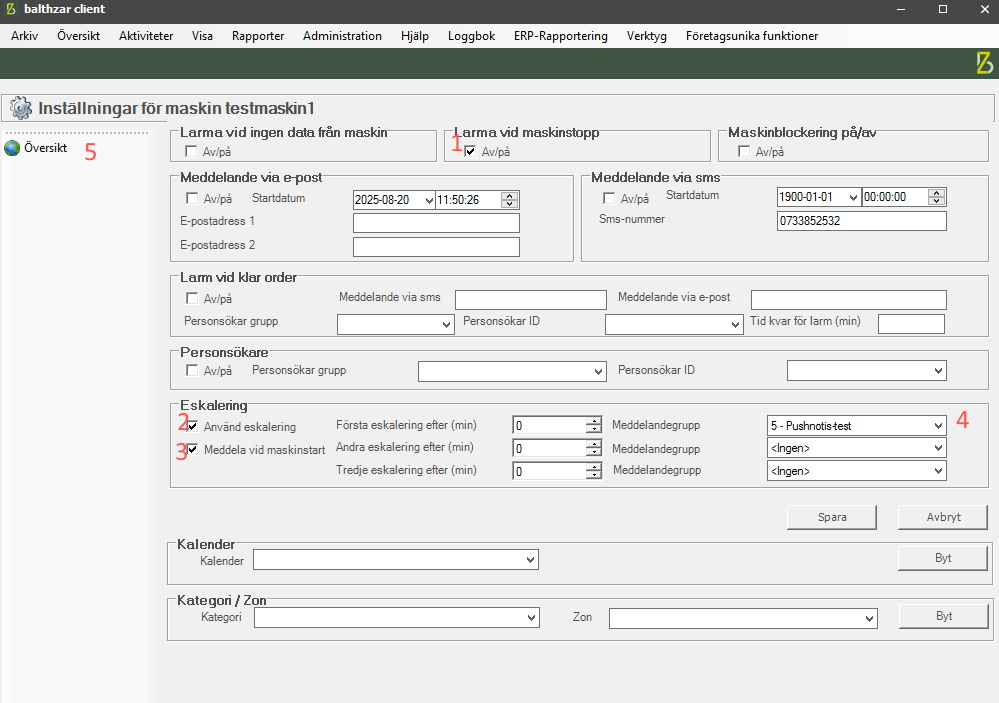Disable the Larma vid maskinstopp checkbox
Viewport: 999px width, 703px height.
coord(470,152)
